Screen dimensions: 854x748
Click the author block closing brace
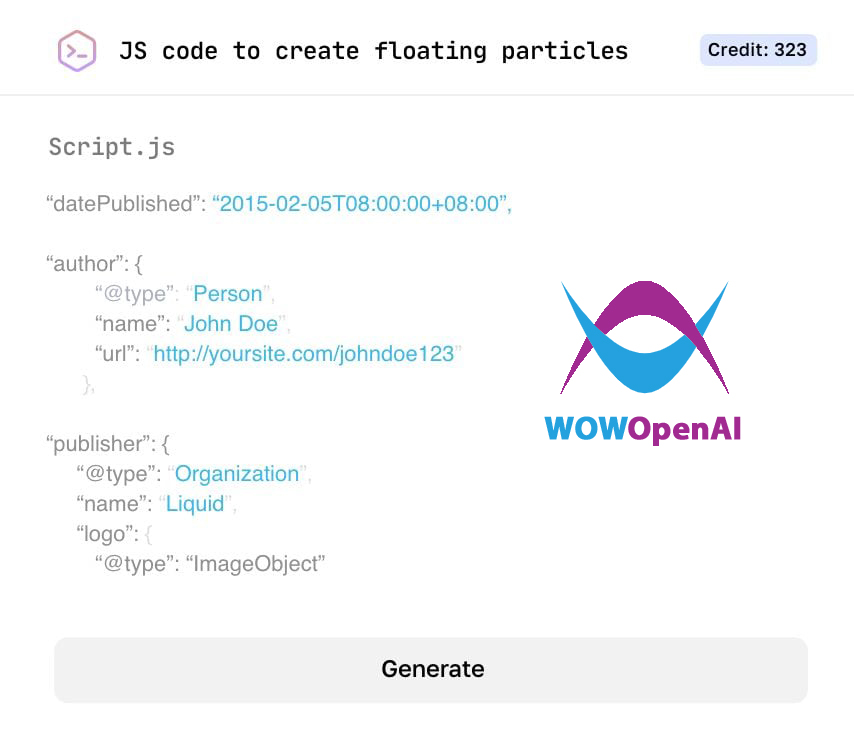[x=89, y=384]
